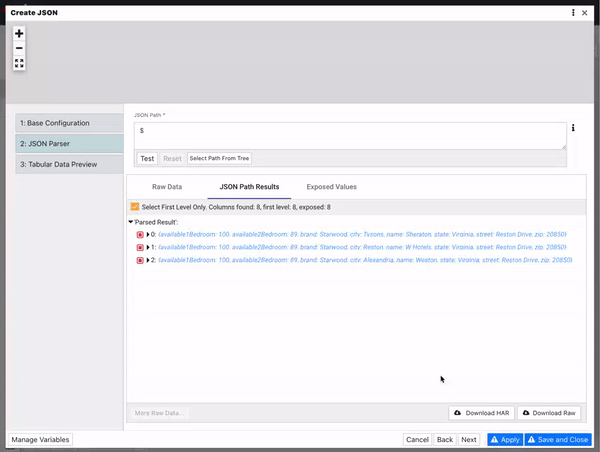This screenshot has height=452, width=600.
Task: Click the zoom in plus icon
Action: pos(19,34)
